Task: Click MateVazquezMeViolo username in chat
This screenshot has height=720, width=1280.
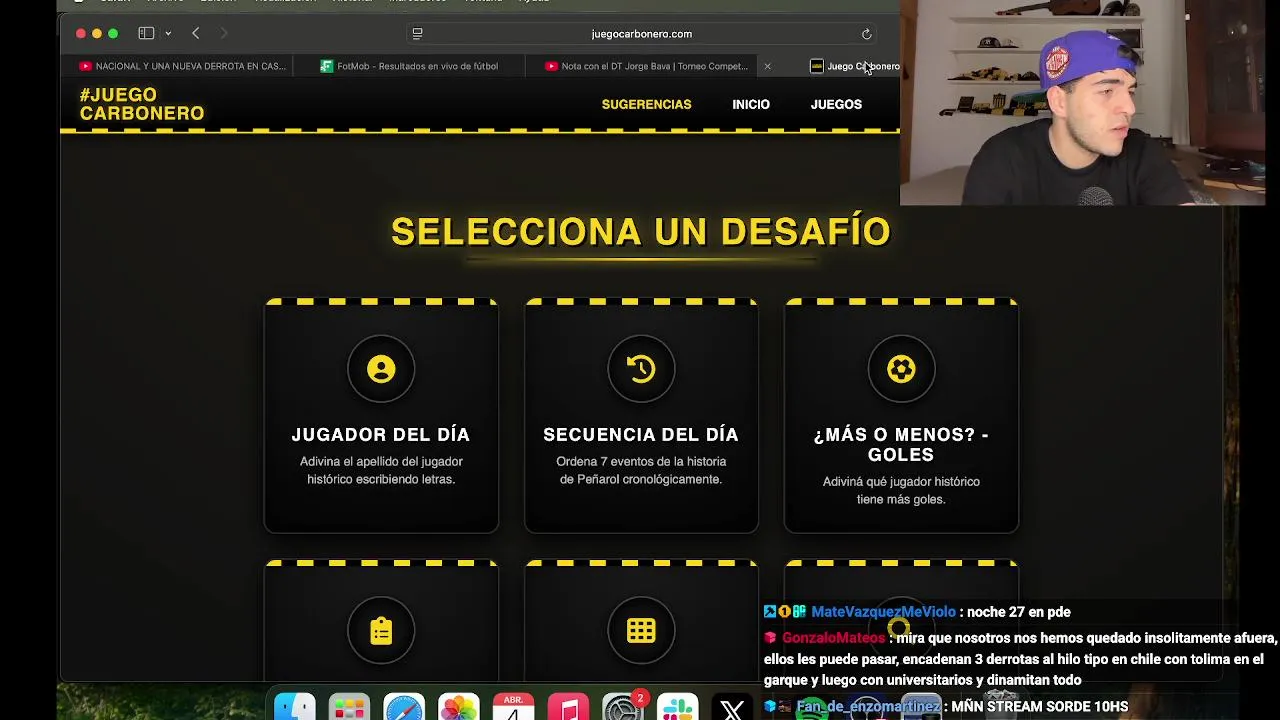Action: 883,612
